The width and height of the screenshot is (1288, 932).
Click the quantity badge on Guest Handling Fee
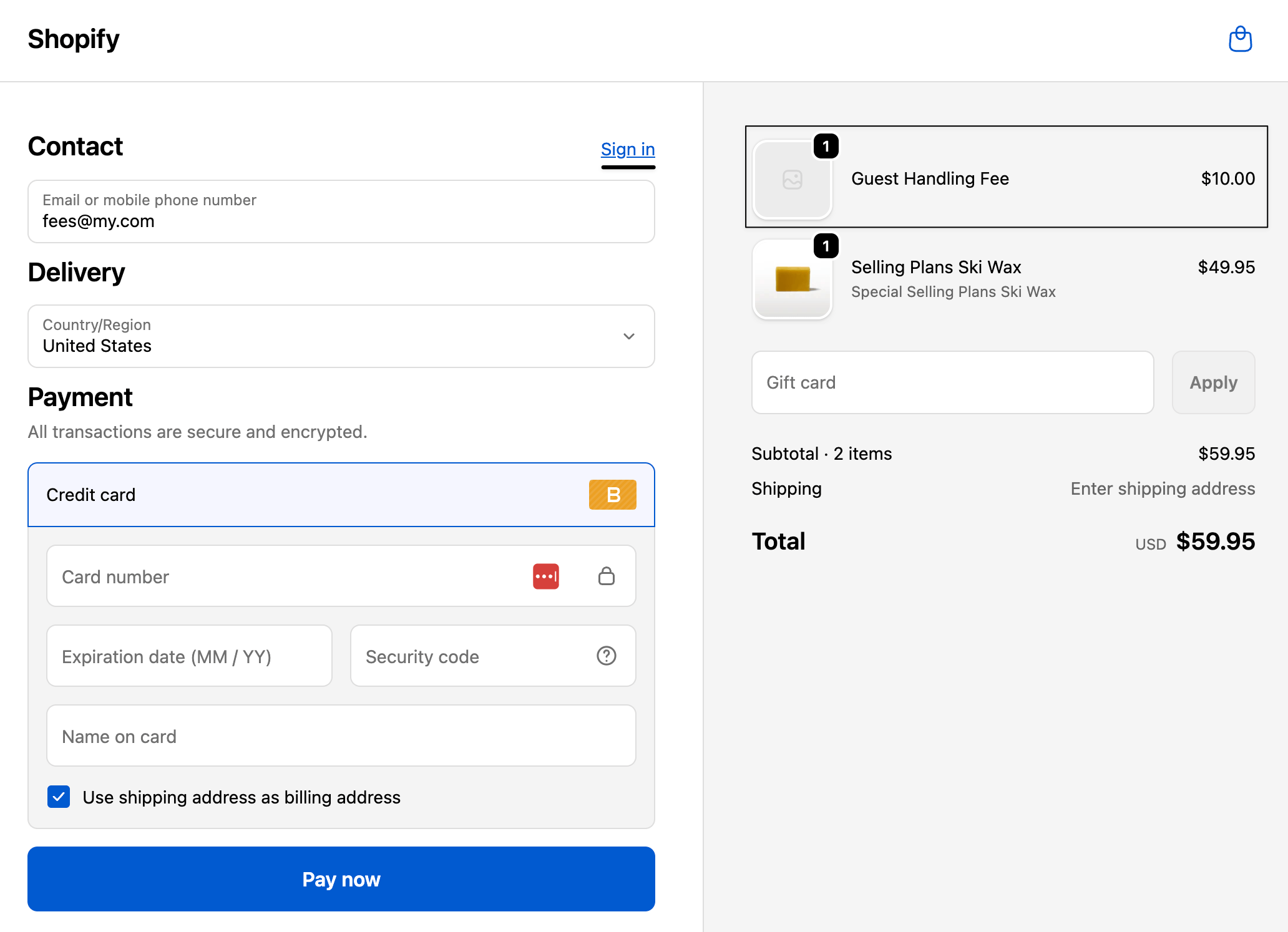pos(826,147)
